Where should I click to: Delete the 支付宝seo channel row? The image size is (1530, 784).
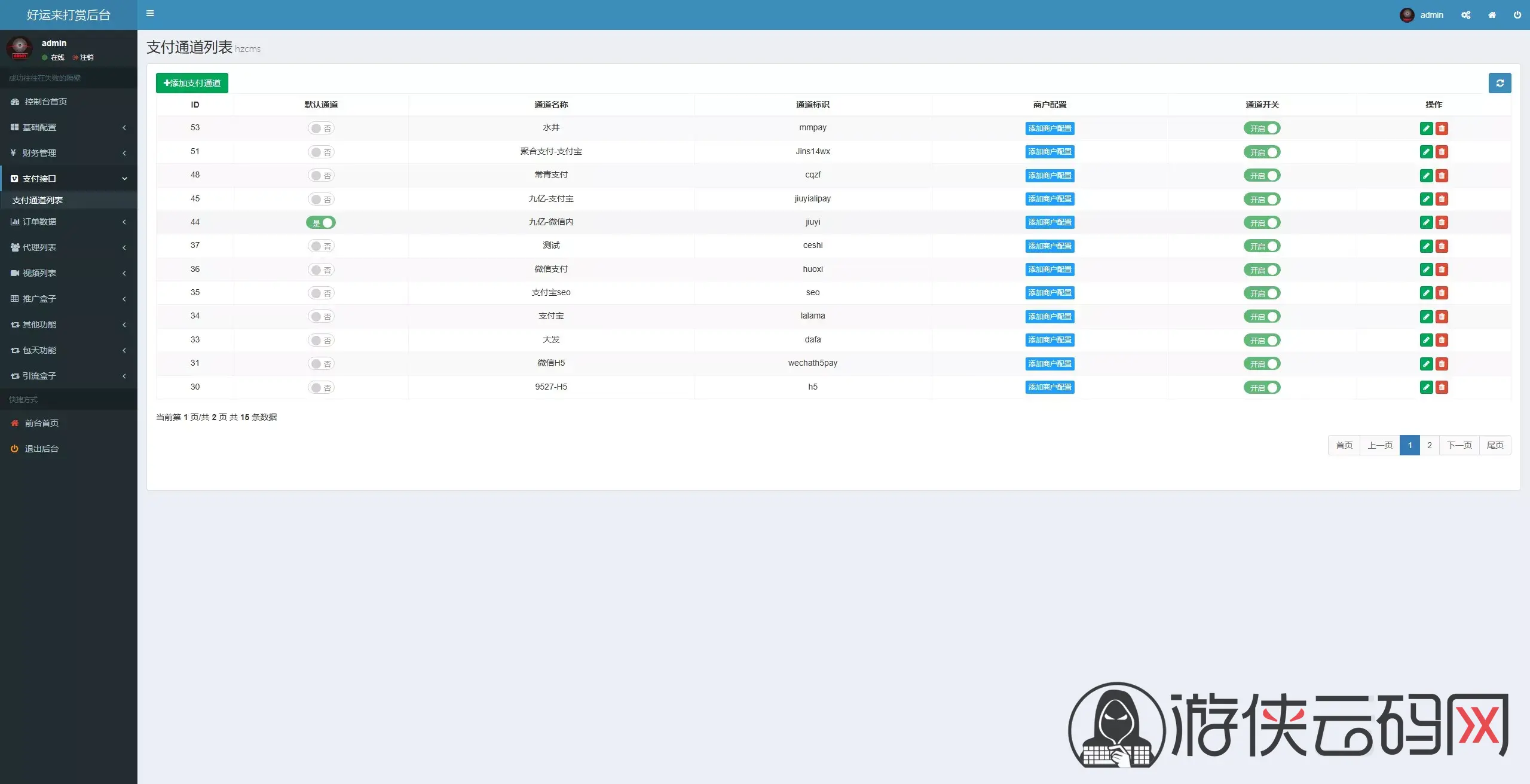[x=1442, y=293]
